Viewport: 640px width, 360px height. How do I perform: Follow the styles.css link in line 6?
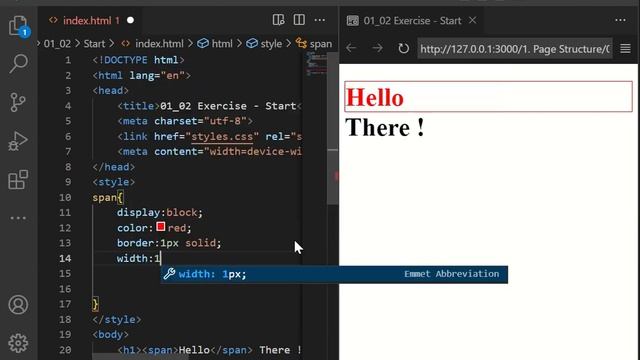click(222, 136)
